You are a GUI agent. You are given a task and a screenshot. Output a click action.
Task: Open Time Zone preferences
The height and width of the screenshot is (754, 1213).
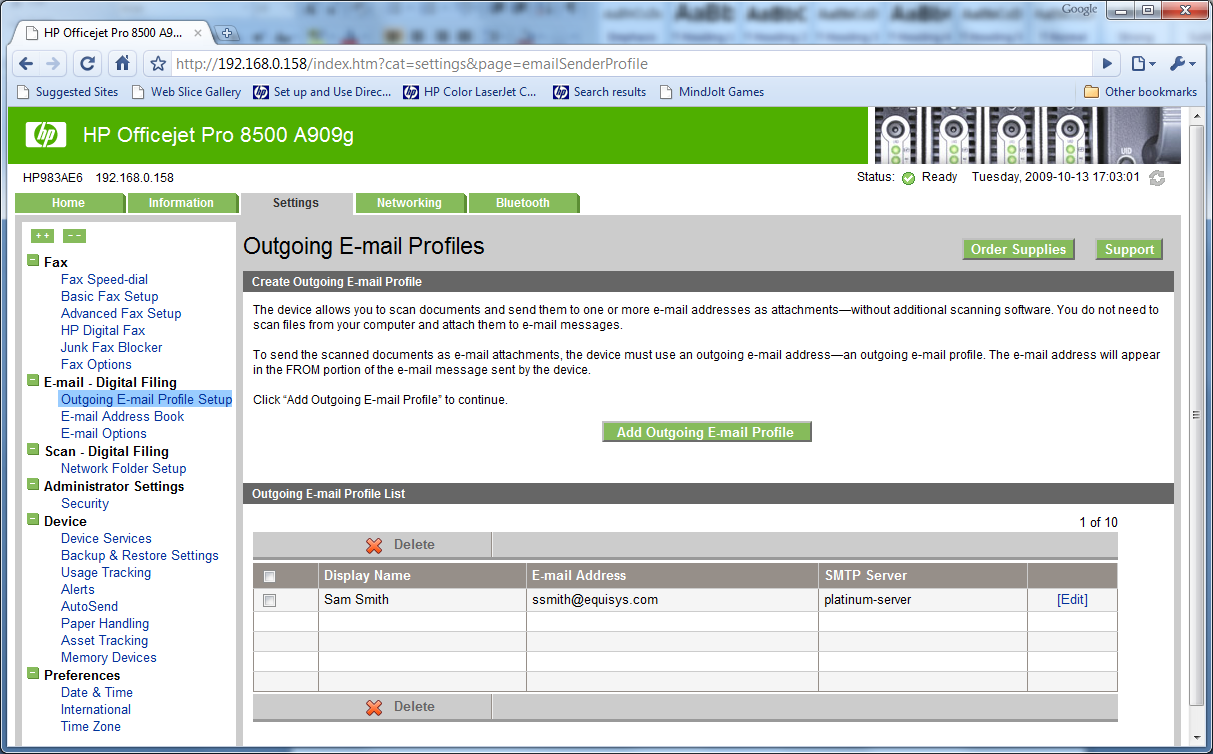pyautogui.click(x=91, y=726)
